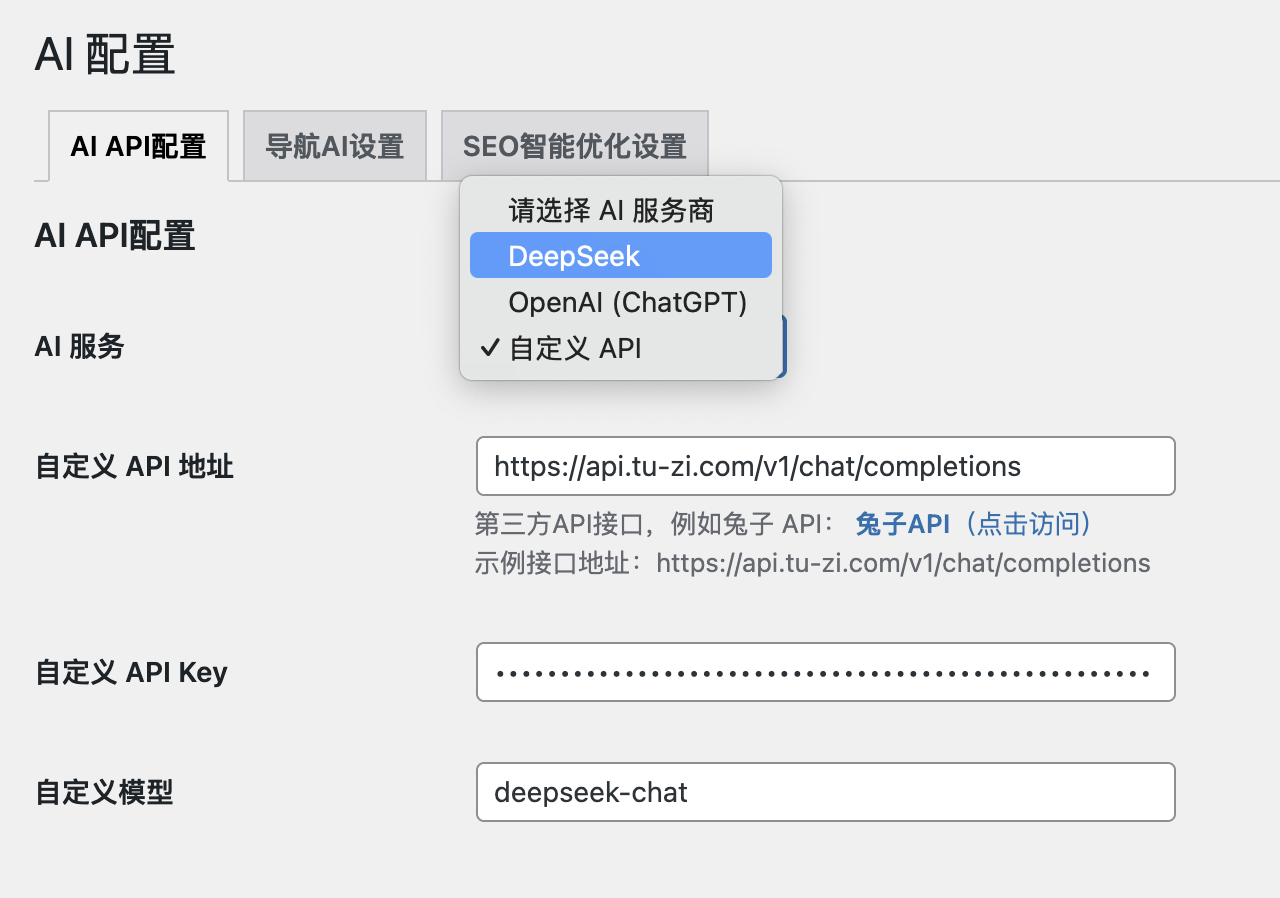Click the AI 服务 select box edge
The image size is (1280, 898).
point(784,346)
